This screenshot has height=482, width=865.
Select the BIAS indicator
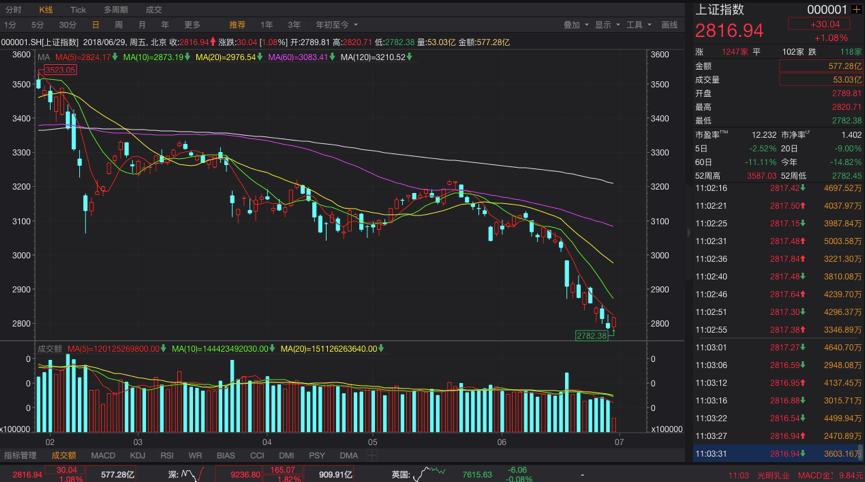tap(226, 456)
